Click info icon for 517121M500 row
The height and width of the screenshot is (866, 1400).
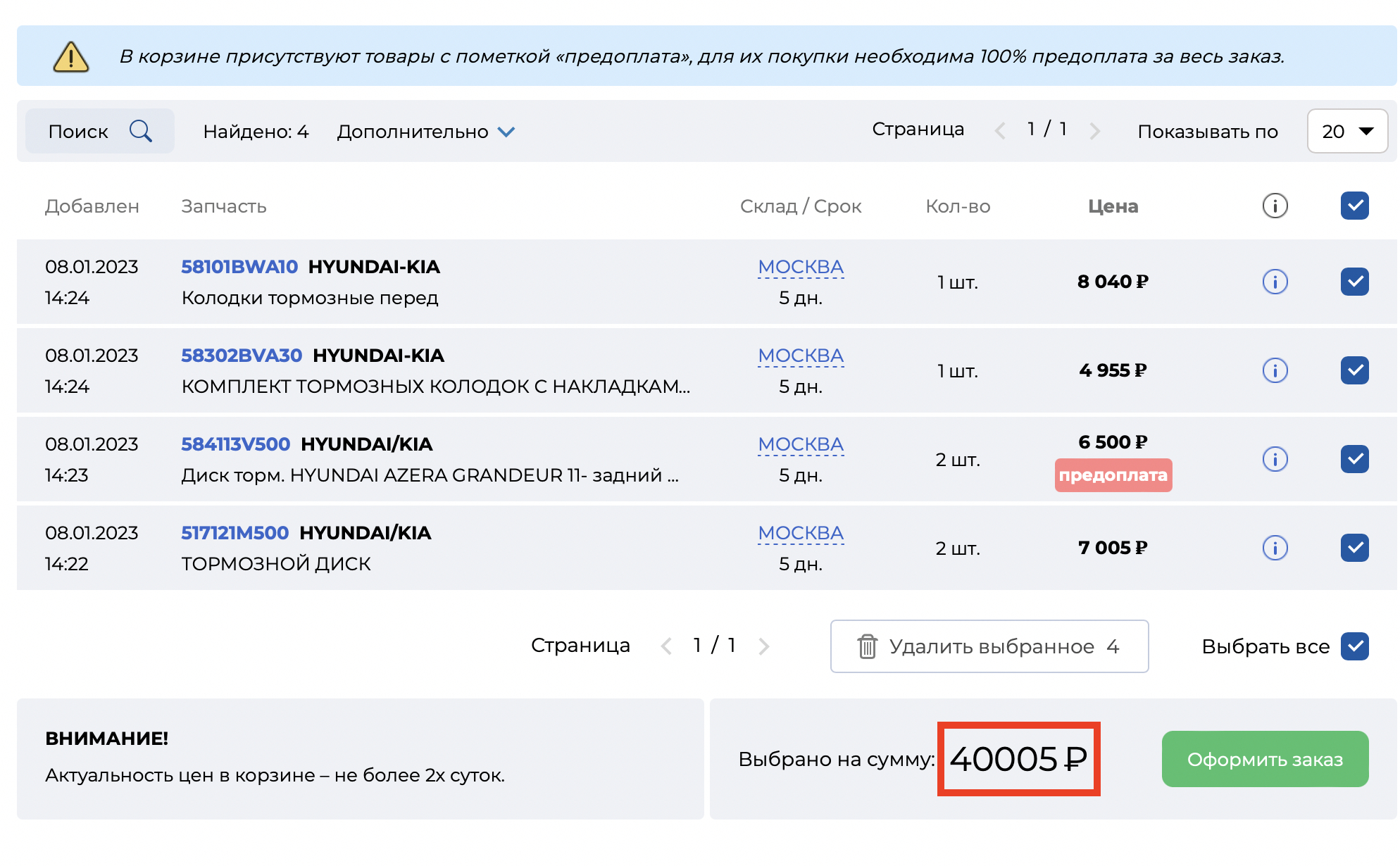click(1275, 548)
